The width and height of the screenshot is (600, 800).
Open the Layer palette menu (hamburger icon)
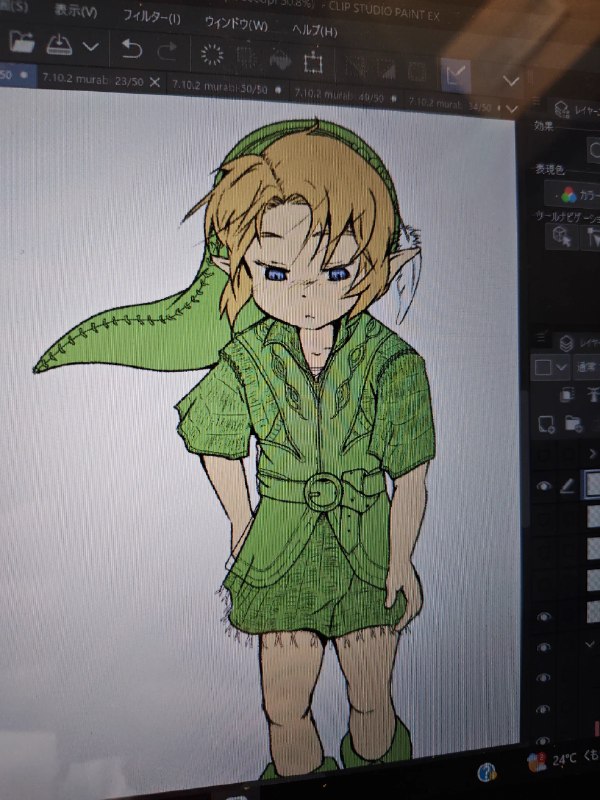(542, 337)
